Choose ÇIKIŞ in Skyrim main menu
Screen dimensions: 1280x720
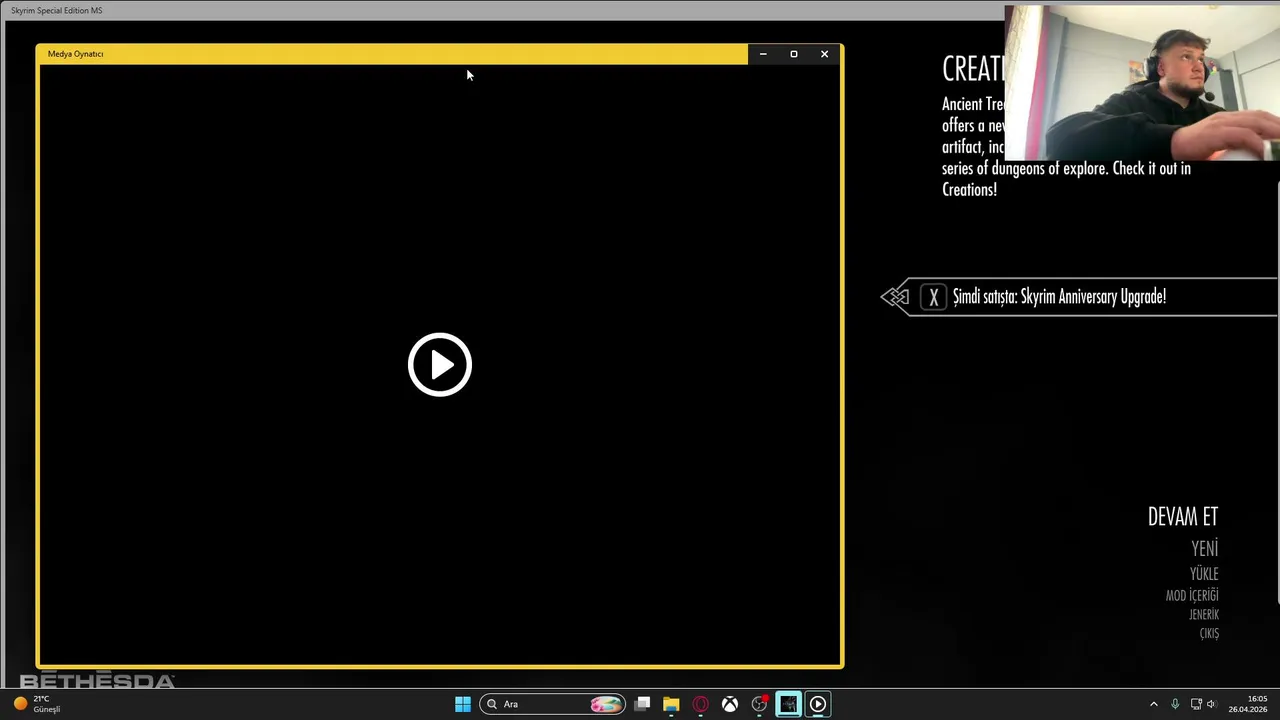point(1209,633)
